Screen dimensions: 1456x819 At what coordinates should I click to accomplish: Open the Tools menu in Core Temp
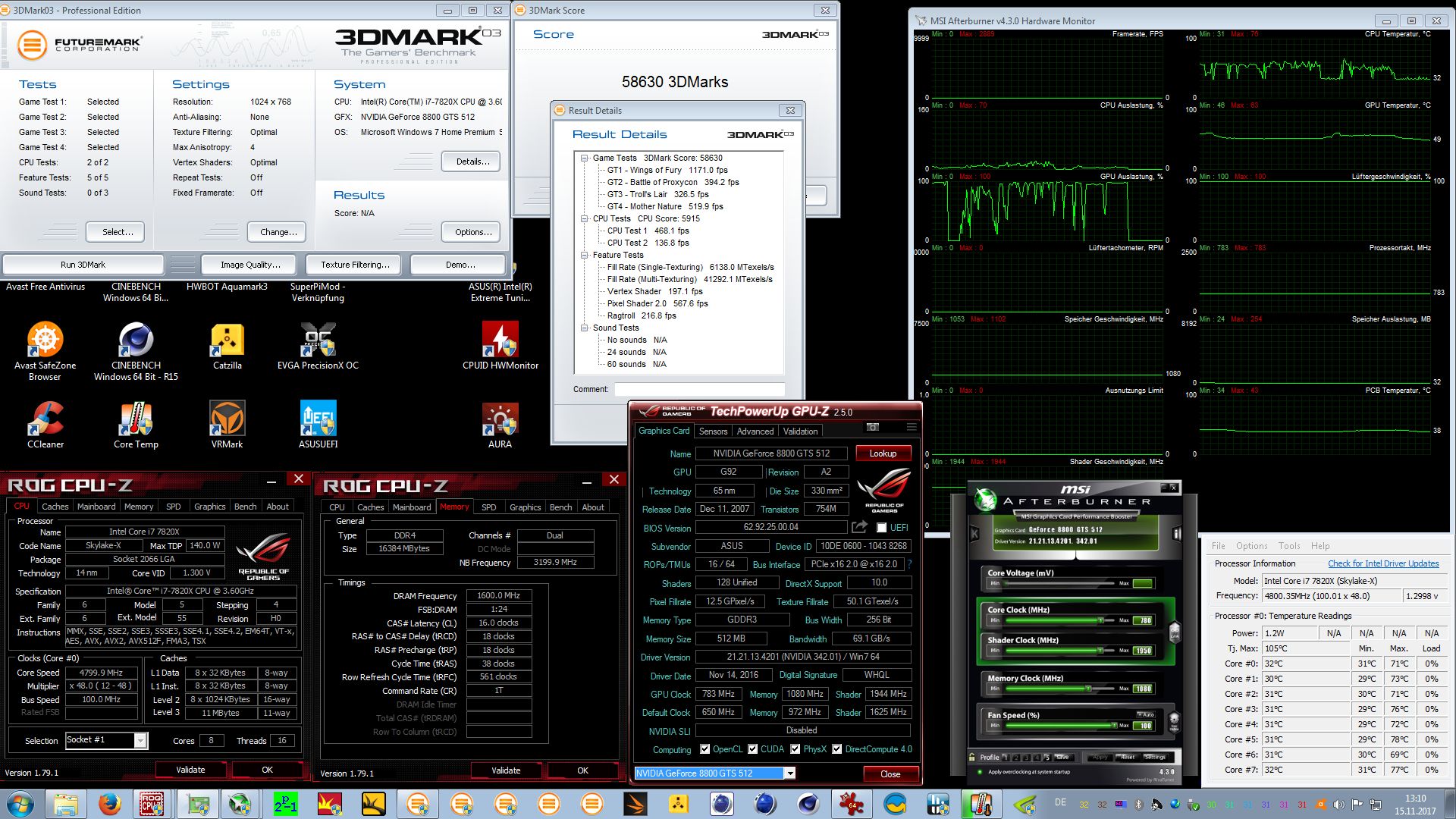point(1289,546)
